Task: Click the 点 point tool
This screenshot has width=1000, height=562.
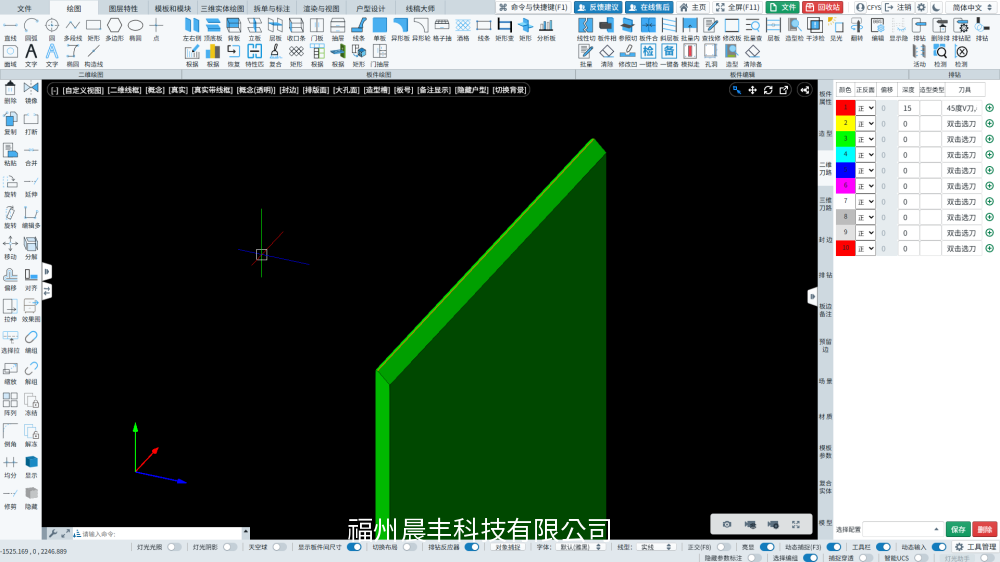Action: [156, 29]
